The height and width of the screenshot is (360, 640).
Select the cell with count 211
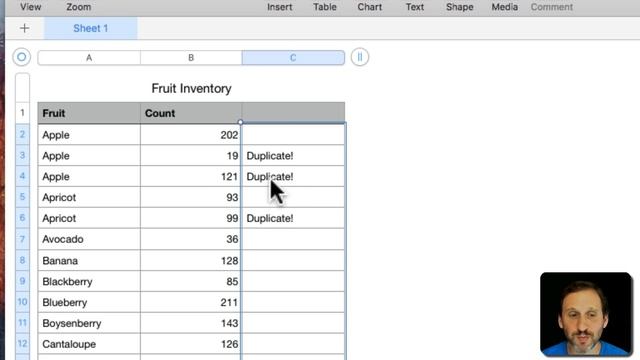pos(191,302)
